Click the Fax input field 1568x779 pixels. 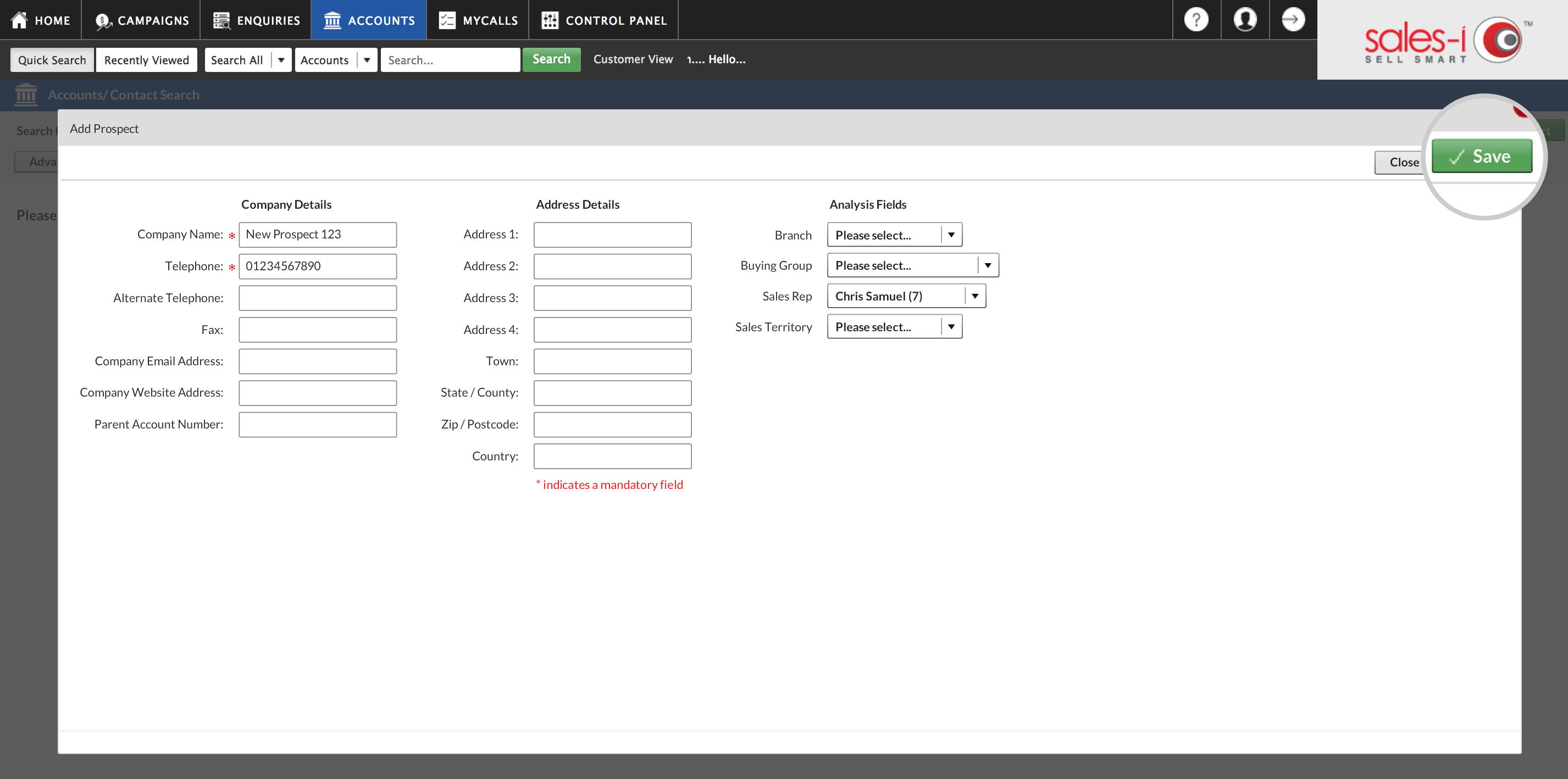click(x=318, y=329)
